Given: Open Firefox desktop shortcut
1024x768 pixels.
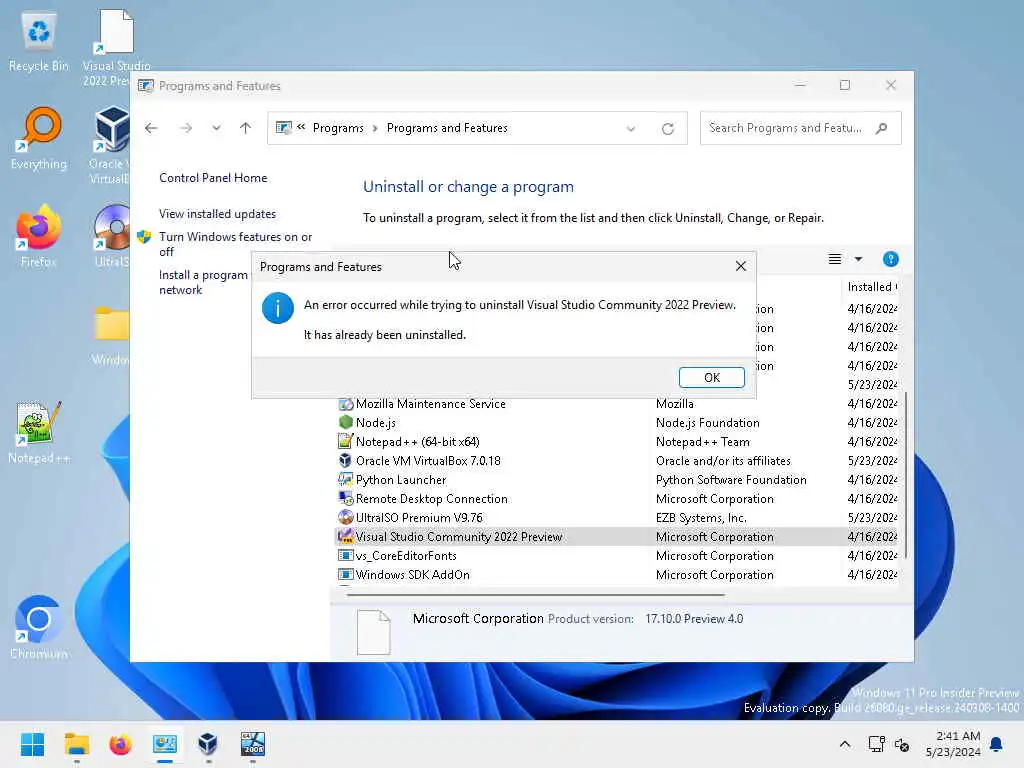Looking at the screenshot, I should pyautogui.click(x=39, y=236).
